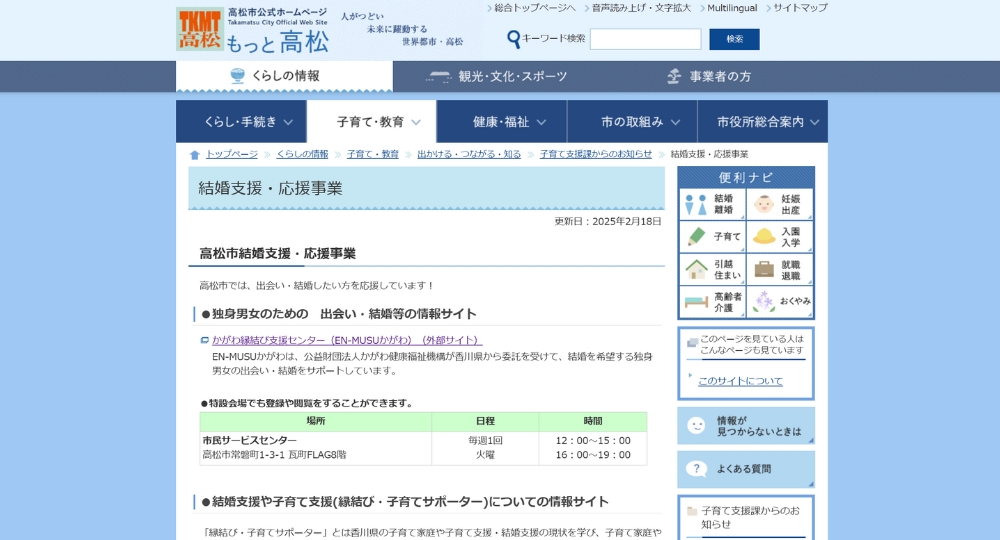Click the folder icon beside 子育て支援課からのお知らせ
The width and height of the screenshot is (1000, 540).
pyautogui.click(x=692, y=511)
